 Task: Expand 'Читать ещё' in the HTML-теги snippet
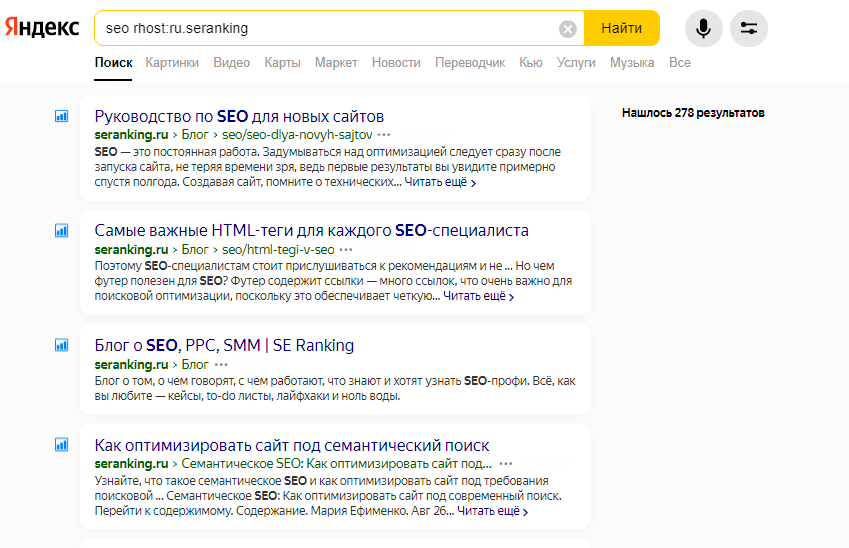point(479,296)
